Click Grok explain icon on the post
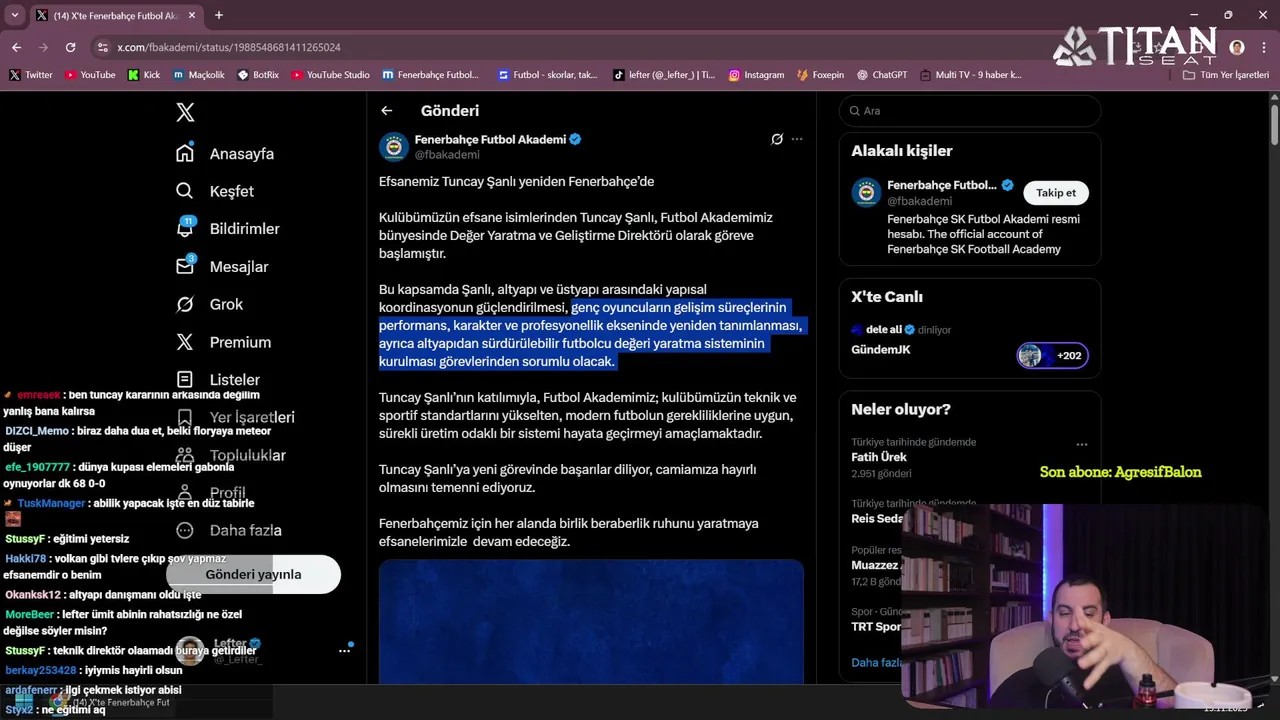The height and width of the screenshot is (720, 1280). coord(777,139)
